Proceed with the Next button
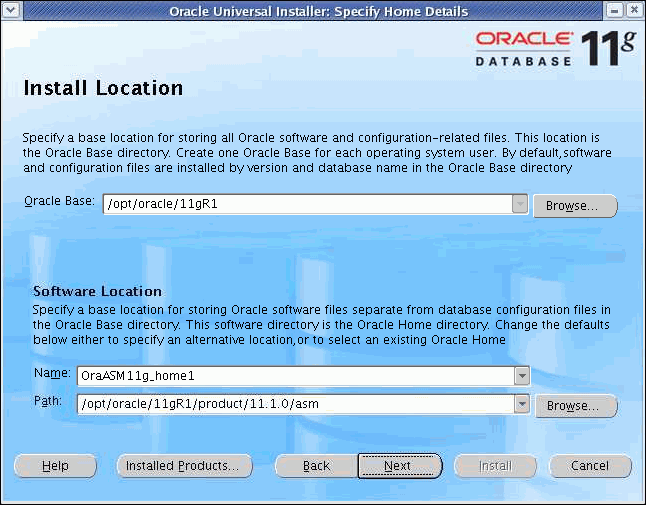 pos(399,466)
